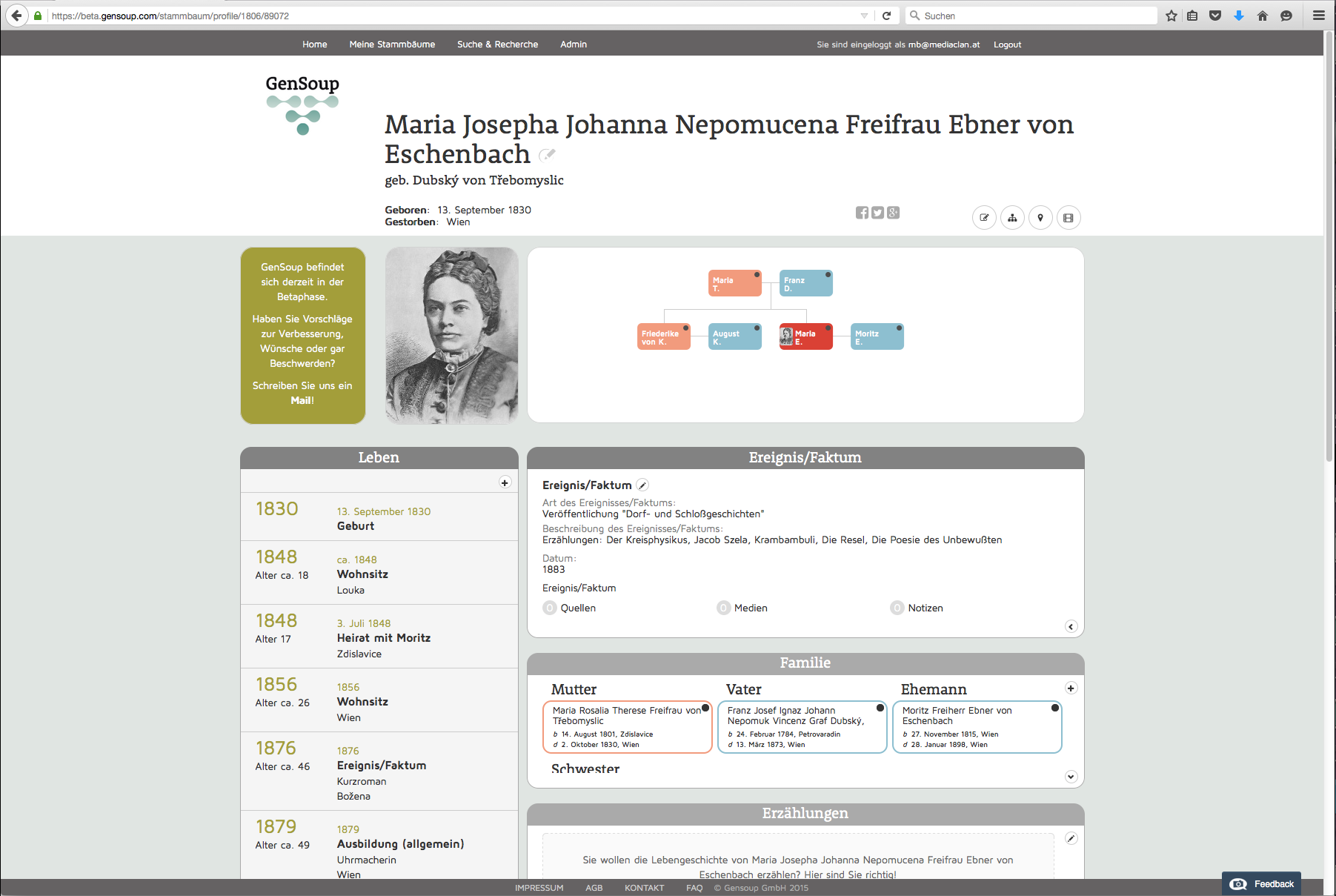This screenshot has width=1336, height=896.
Task: Click the Notizen count badge
Action: click(x=897, y=608)
